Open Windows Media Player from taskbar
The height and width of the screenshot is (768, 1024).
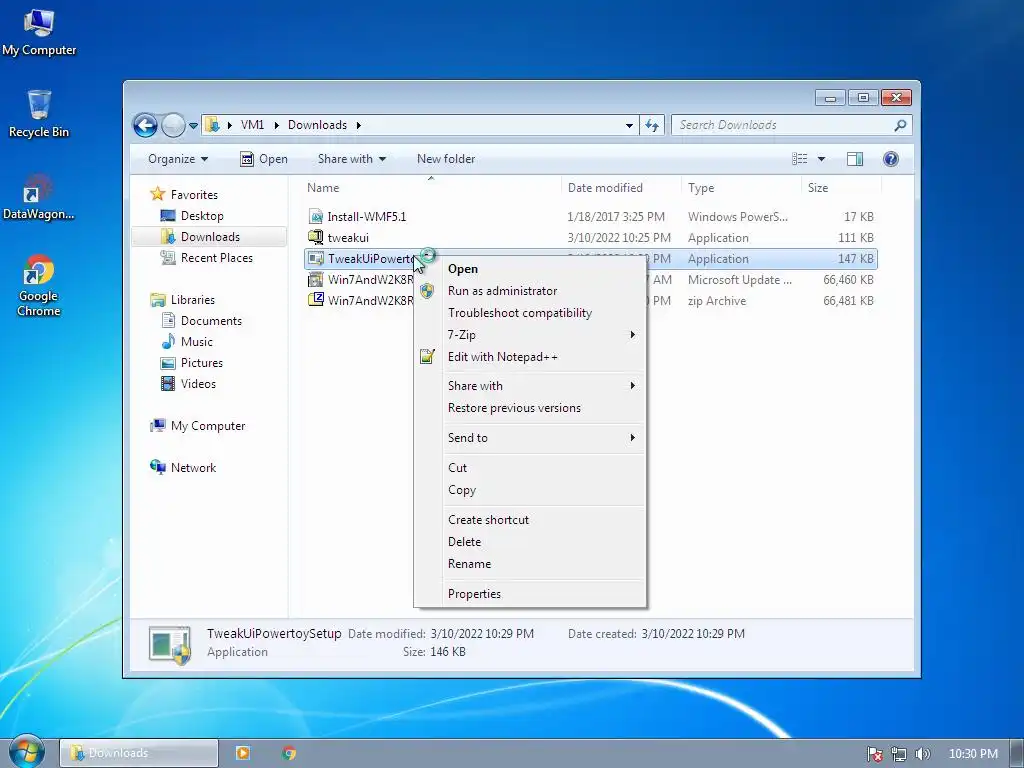tap(242, 753)
